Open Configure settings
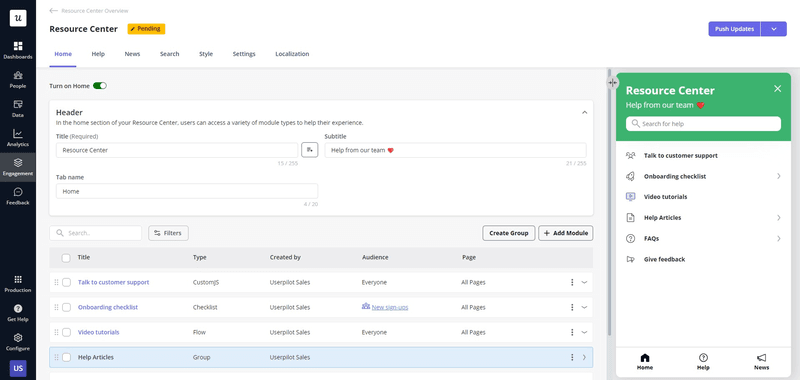This screenshot has height=380, width=800. tap(18, 342)
